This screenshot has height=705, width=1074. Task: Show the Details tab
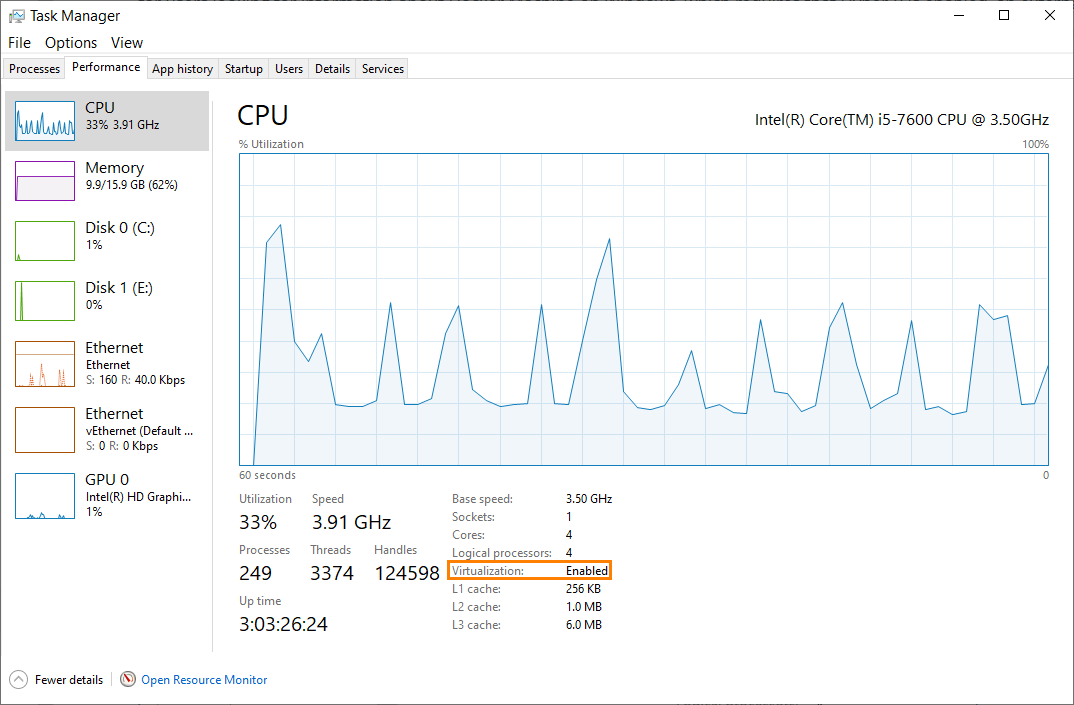point(332,69)
